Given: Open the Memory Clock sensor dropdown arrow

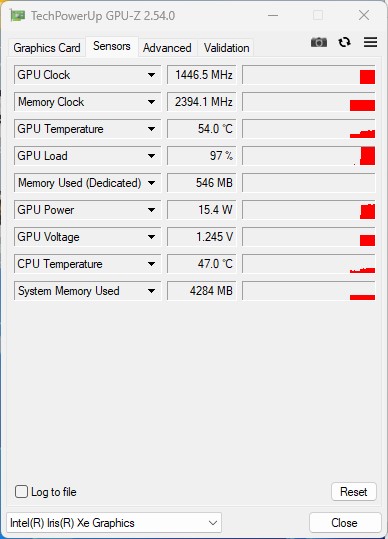Looking at the screenshot, I should tap(151, 102).
